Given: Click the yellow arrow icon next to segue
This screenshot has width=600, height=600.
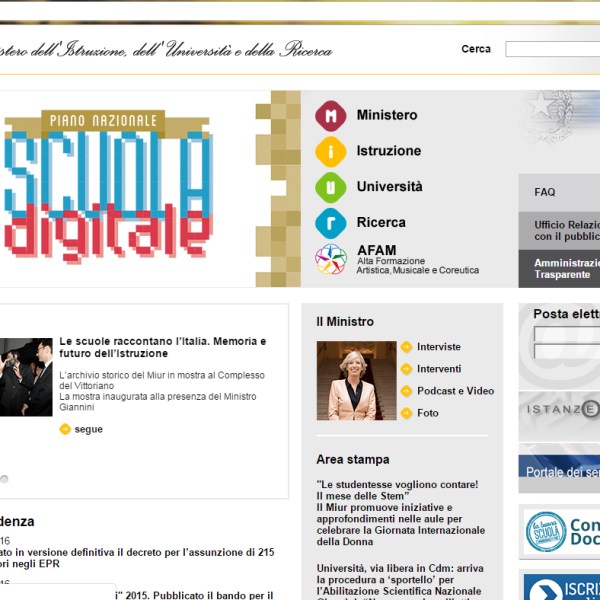Looking at the screenshot, I should [x=65, y=429].
